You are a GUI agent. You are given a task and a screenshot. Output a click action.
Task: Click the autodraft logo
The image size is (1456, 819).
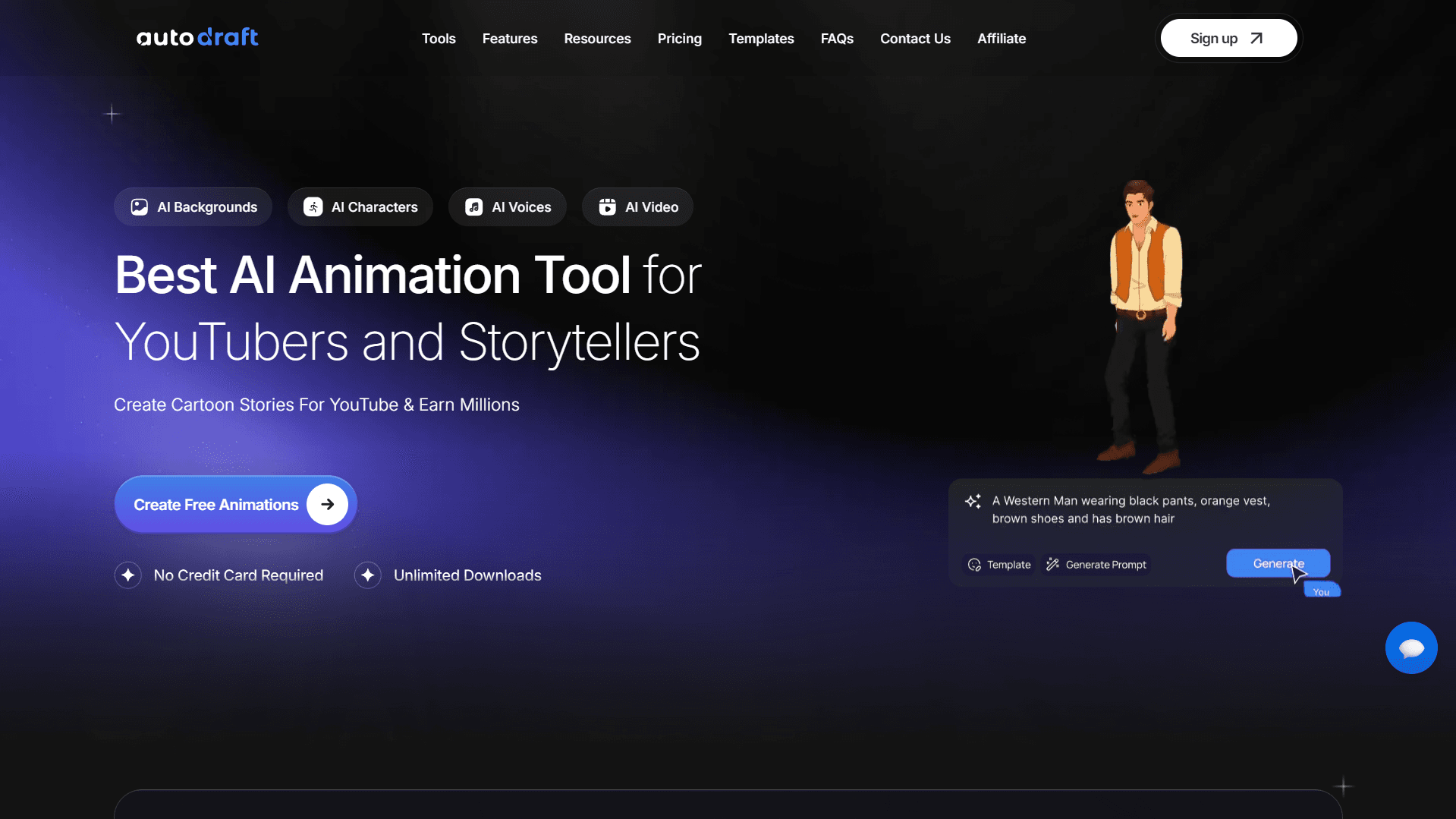coord(197,37)
